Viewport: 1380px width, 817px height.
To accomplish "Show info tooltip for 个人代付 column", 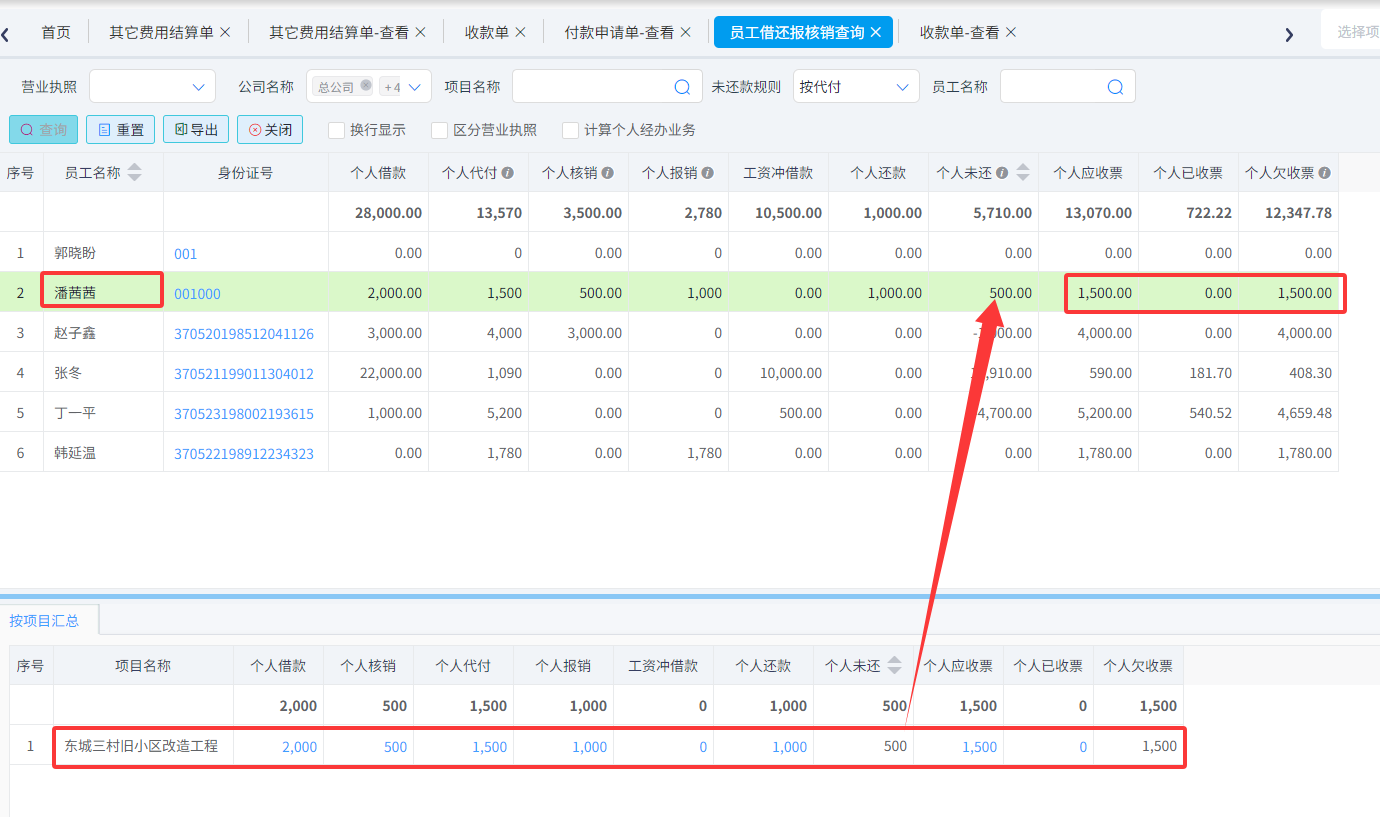I will [x=508, y=173].
